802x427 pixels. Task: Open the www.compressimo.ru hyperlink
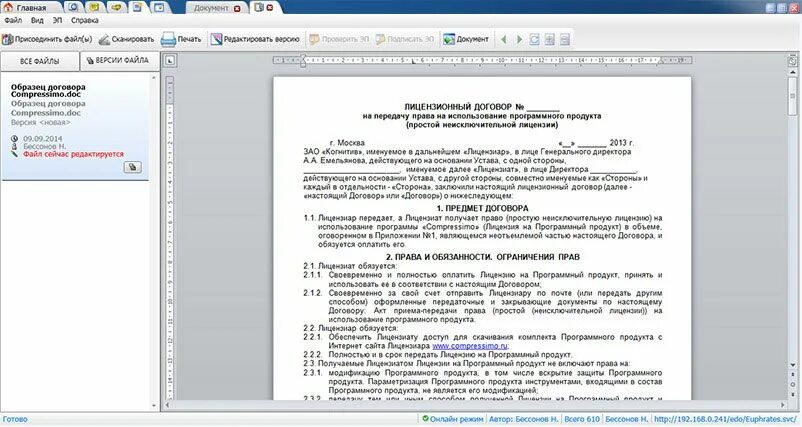click(x=470, y=346)
